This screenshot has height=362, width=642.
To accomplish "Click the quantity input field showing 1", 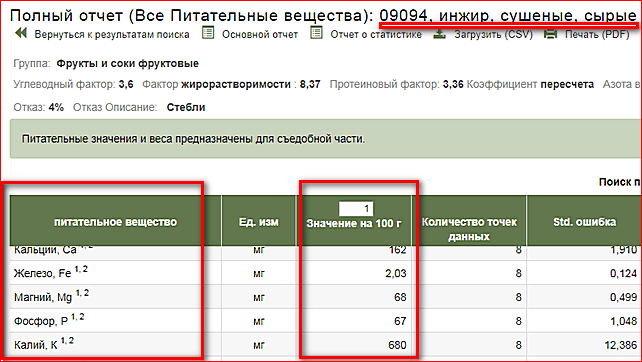I will 356,208.
